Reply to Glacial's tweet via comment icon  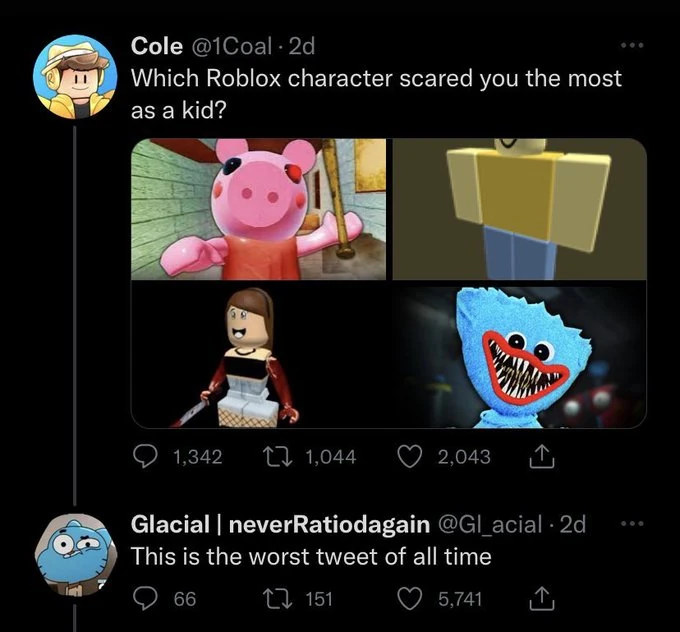coord(146,598)
